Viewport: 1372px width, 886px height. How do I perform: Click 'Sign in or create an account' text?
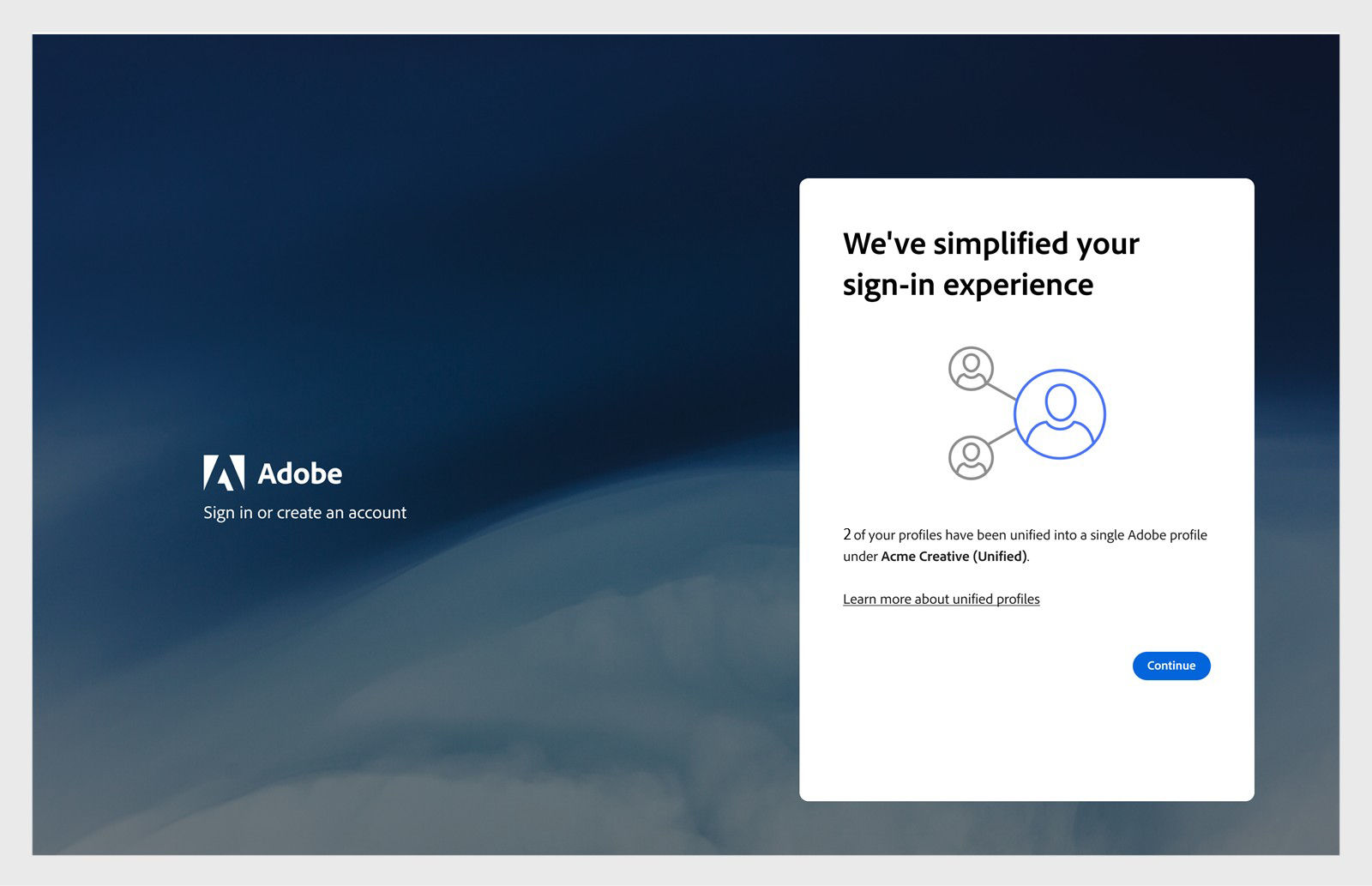pos(304,513)
